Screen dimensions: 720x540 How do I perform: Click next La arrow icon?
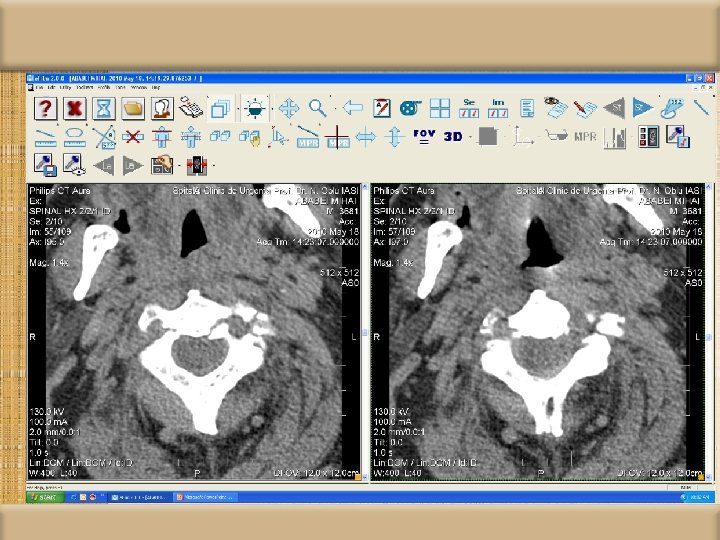133,166
